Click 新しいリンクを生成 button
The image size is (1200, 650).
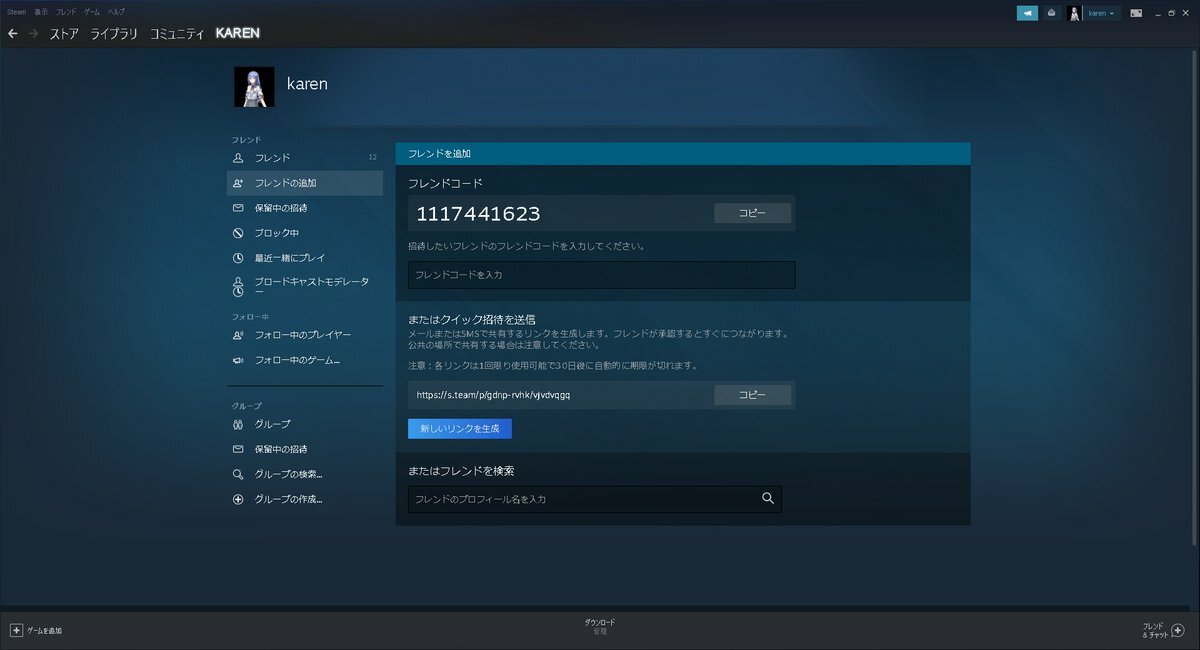click(x=460, y=428)
